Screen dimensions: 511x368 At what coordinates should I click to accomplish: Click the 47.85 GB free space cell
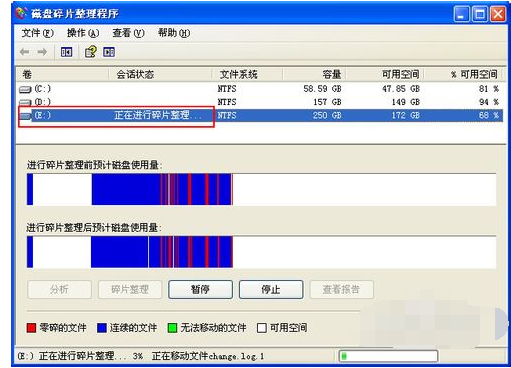pyautogui.click(x=401, y=89)
